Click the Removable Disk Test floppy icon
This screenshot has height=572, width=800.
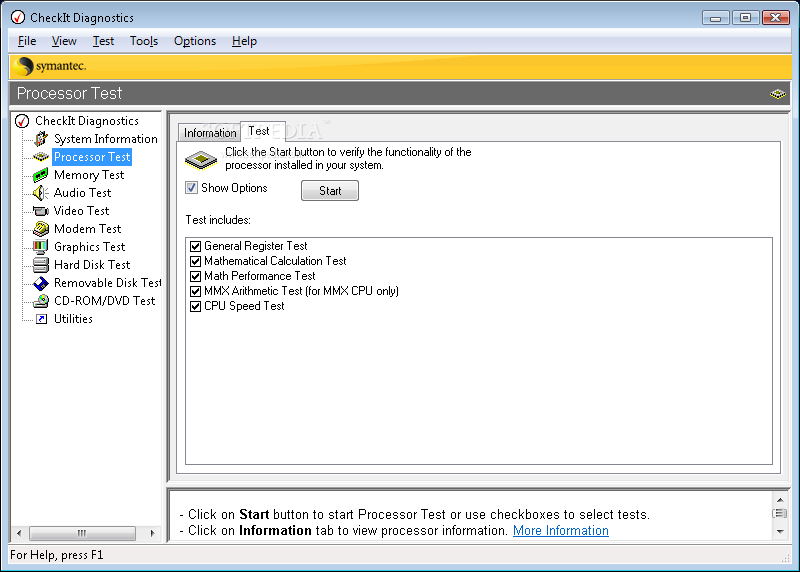41,283
